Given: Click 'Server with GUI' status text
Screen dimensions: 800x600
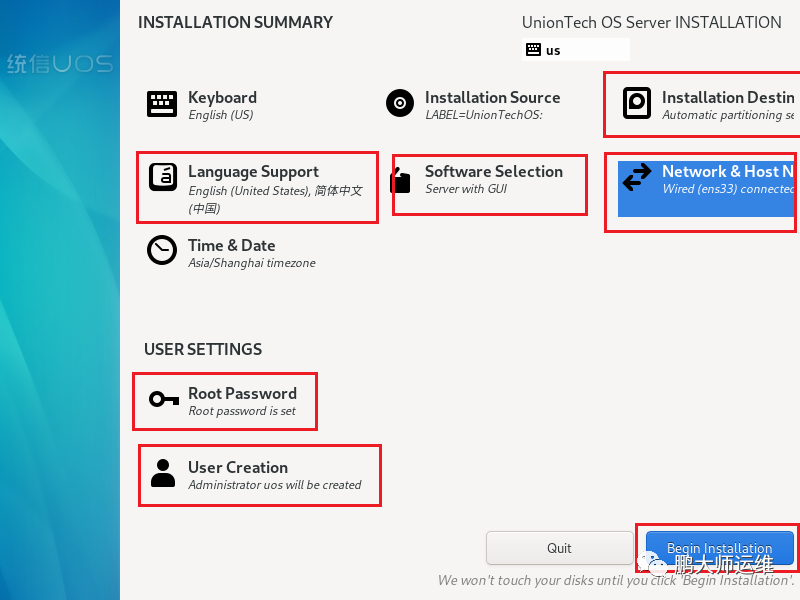Looking at the screenshot, I should click(x=466, y=189).
